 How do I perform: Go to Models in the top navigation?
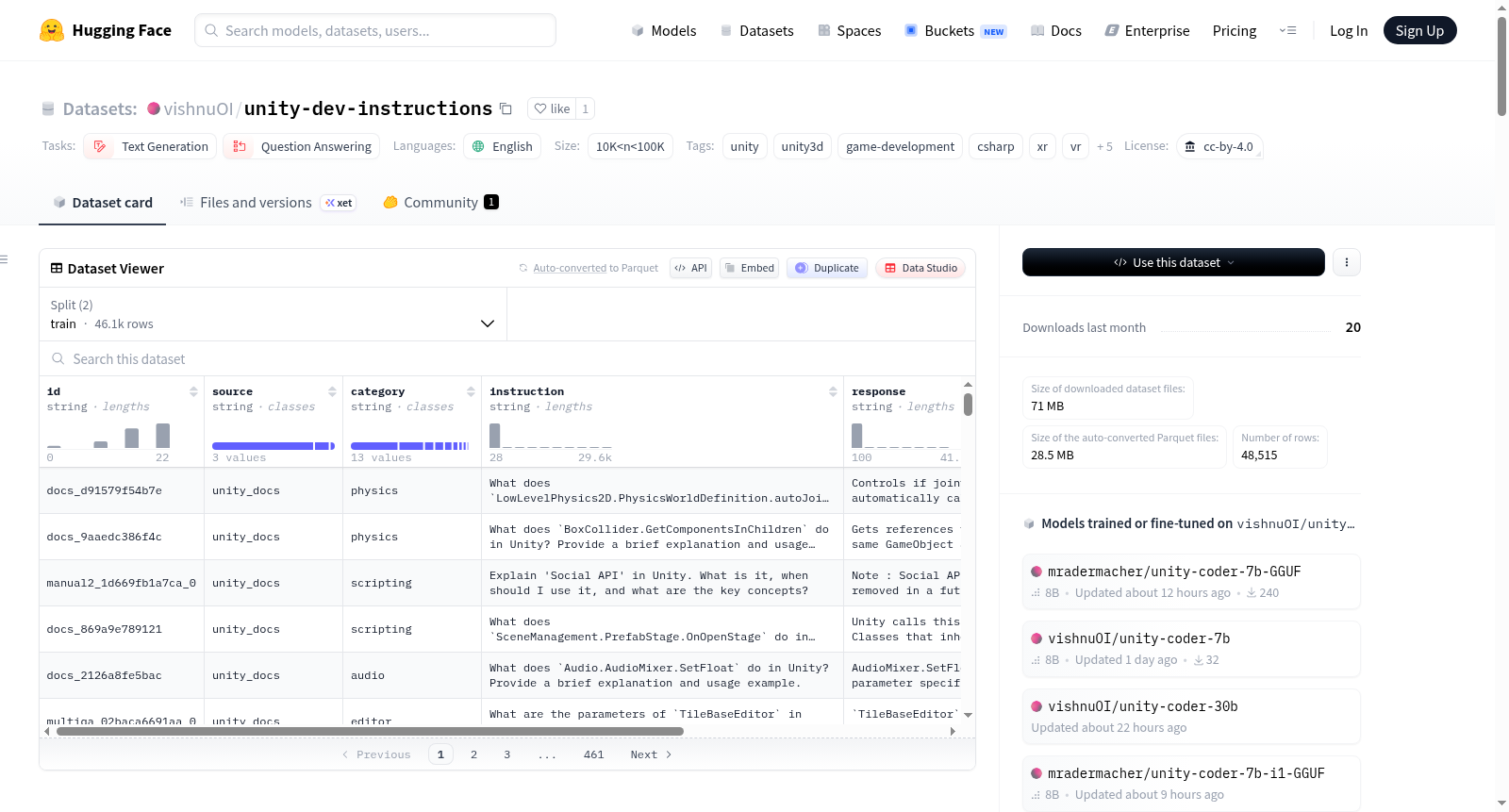coord(664,30)
